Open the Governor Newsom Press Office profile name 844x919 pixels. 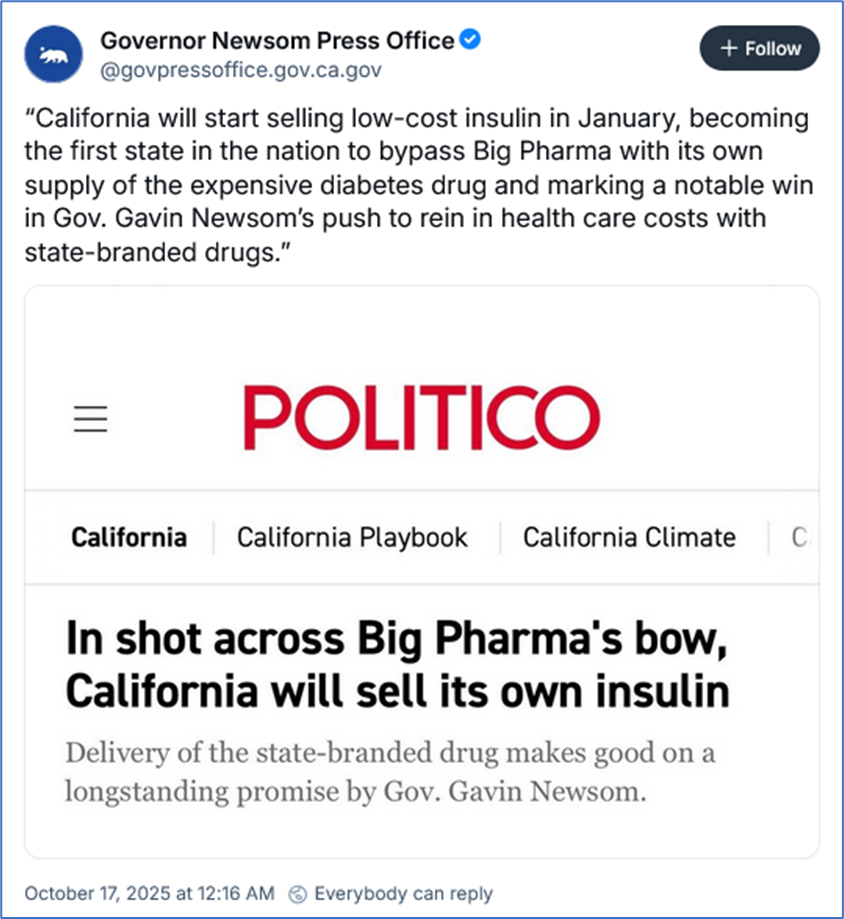pos(277,41)
